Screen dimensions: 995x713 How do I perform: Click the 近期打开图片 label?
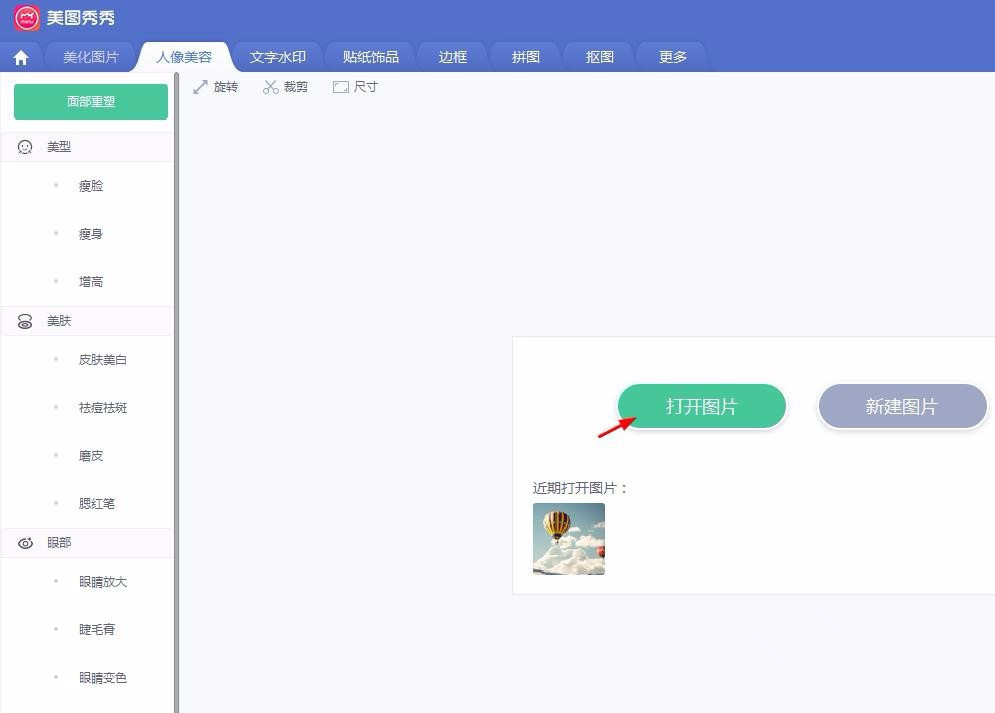tap(580, 488)
